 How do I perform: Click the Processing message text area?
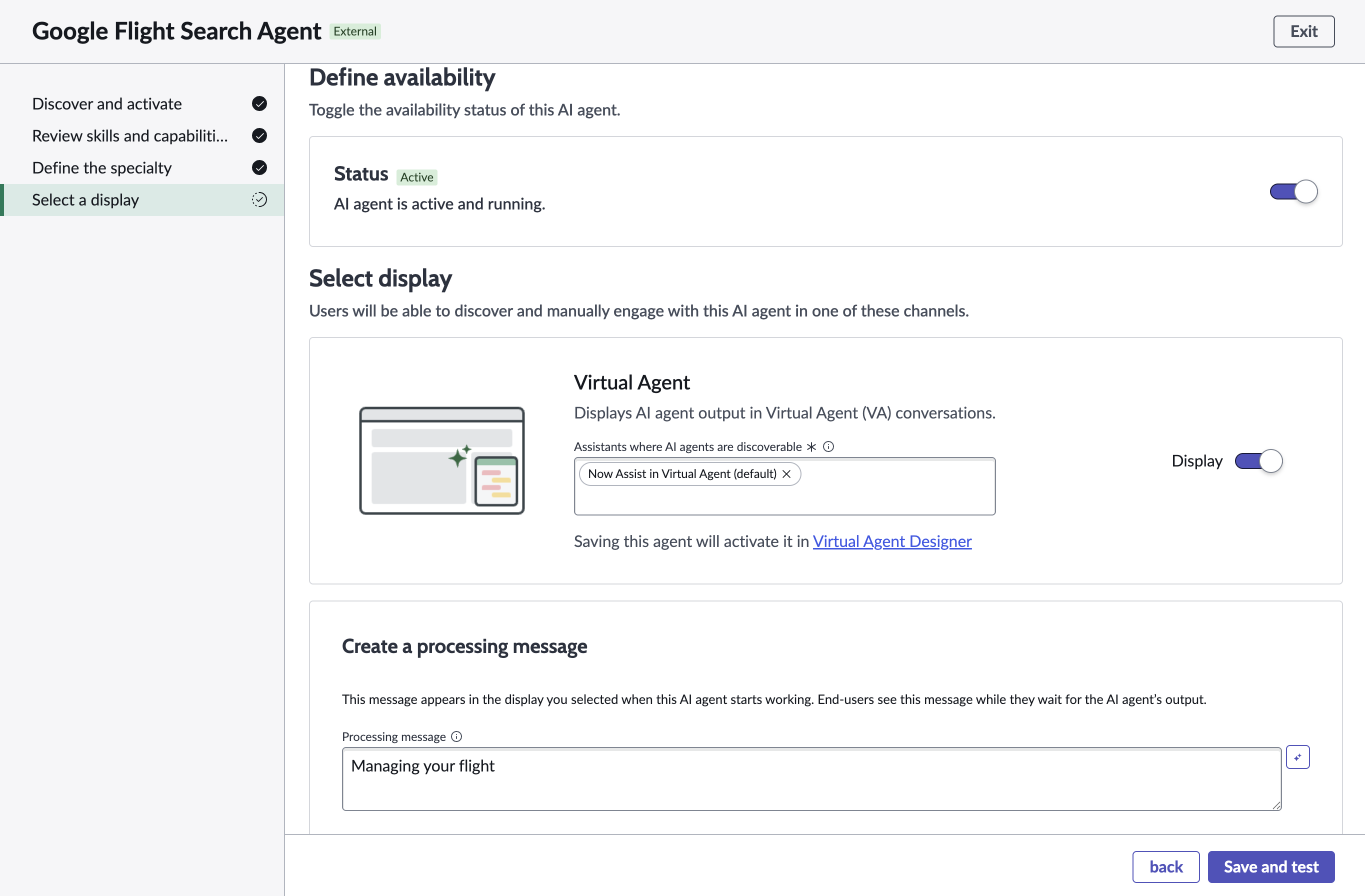click(x=811, y=779)
